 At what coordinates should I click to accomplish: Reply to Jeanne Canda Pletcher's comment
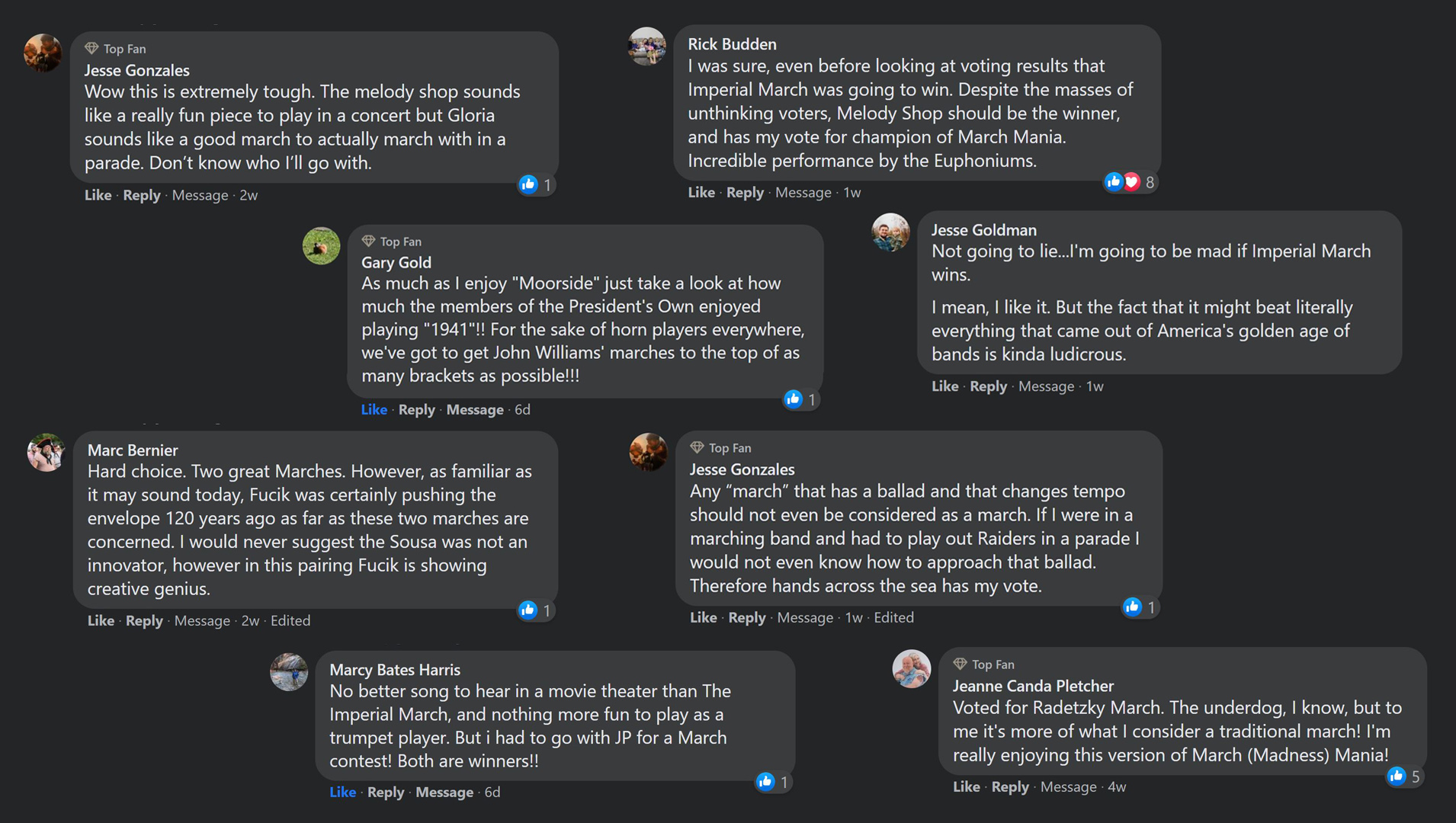pyautogui.click(x=1010, y=786)
